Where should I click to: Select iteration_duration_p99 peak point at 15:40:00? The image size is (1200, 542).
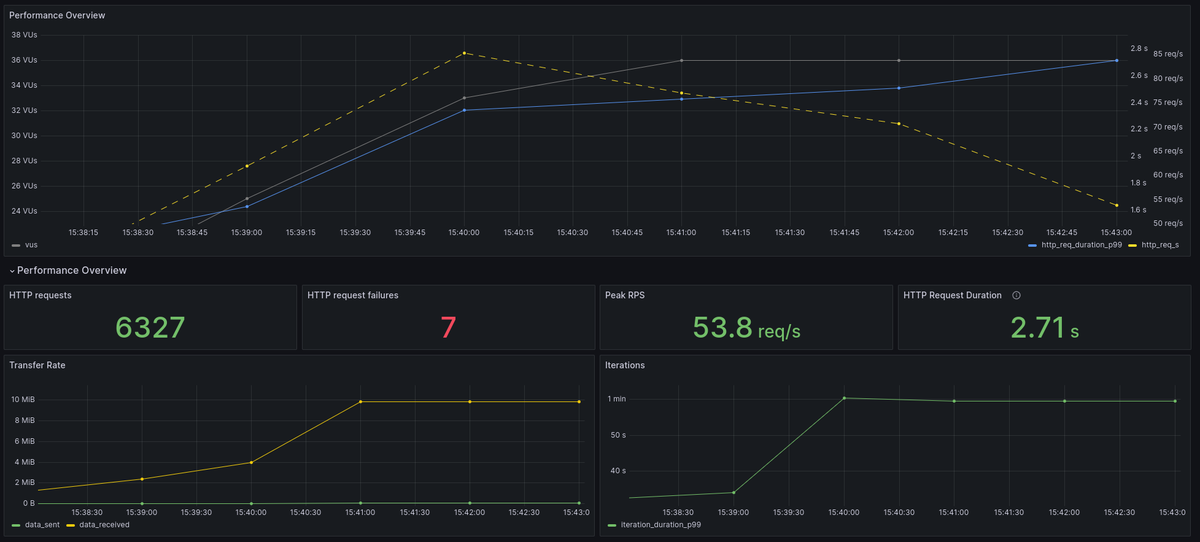point(844,398)
